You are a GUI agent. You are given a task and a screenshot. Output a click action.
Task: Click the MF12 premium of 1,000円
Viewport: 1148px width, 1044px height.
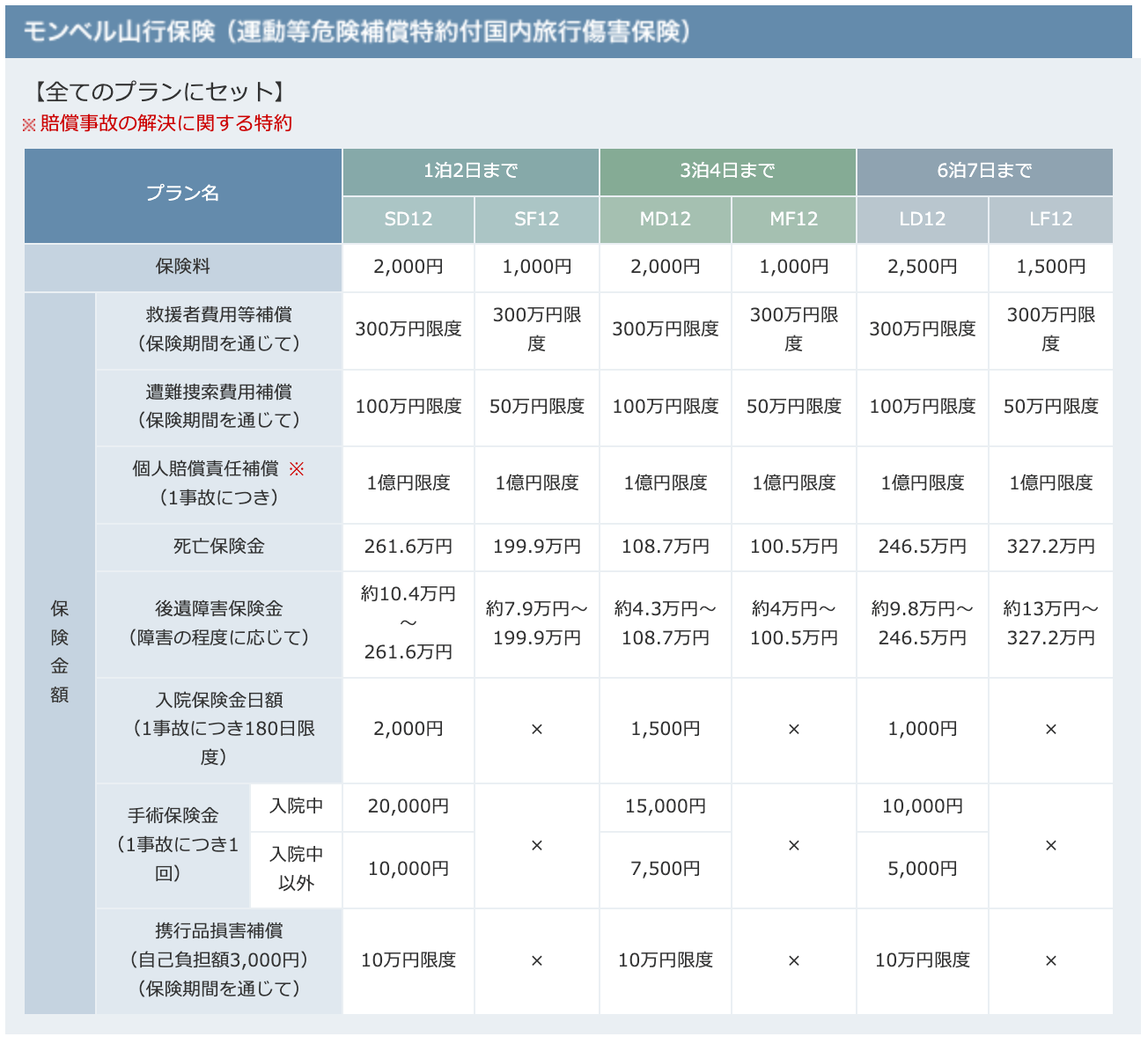point(794,268)
